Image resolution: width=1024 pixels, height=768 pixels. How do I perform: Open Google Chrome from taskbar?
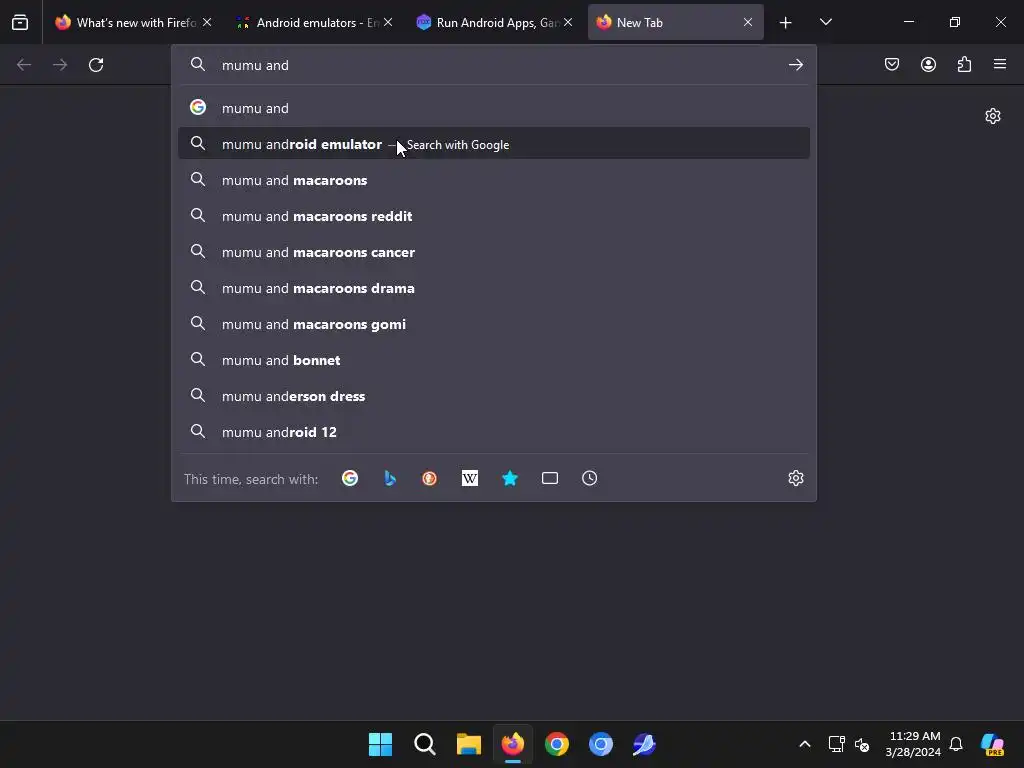556,744
